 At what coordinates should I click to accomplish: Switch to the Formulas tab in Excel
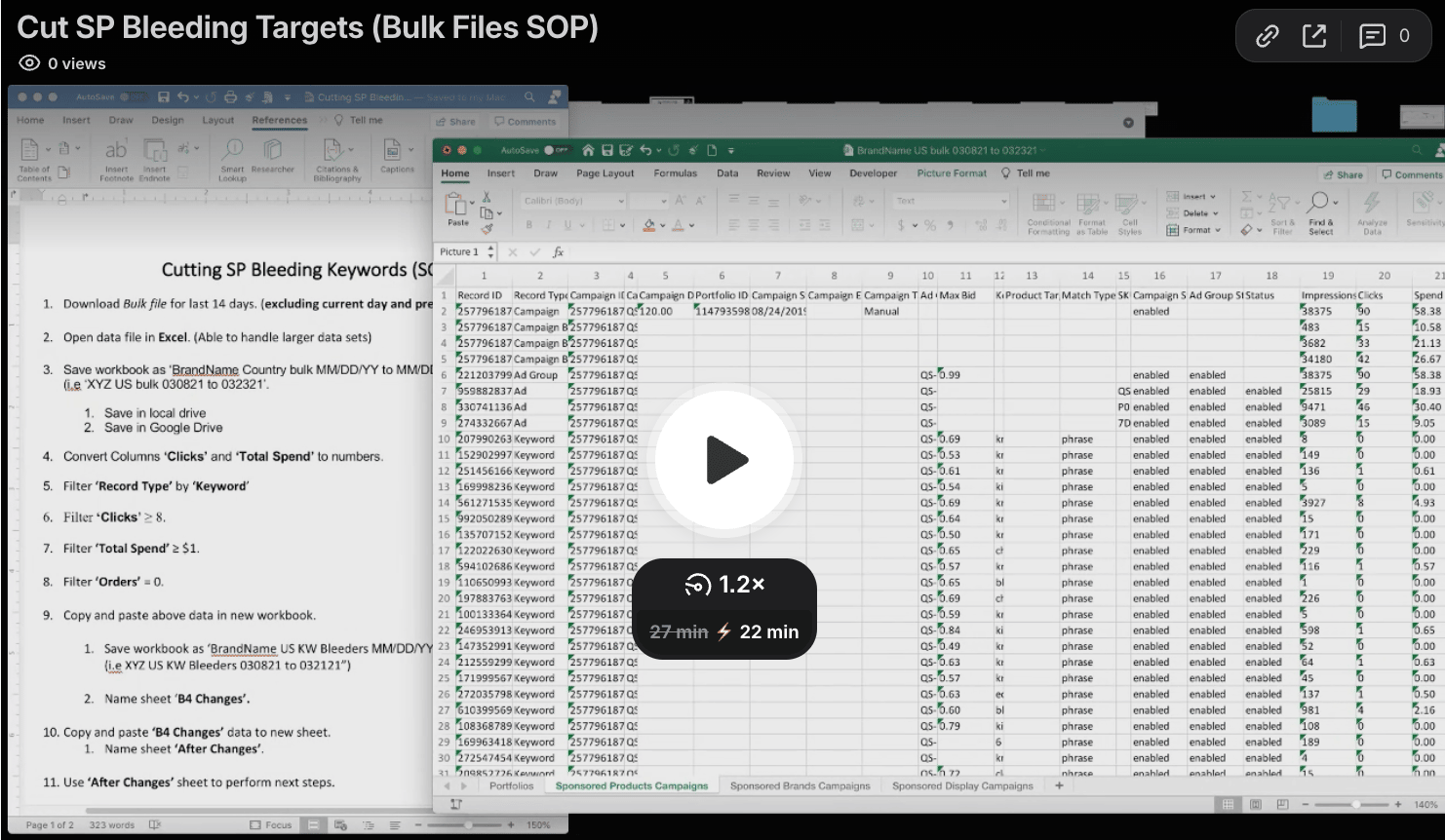coord(675,173)
